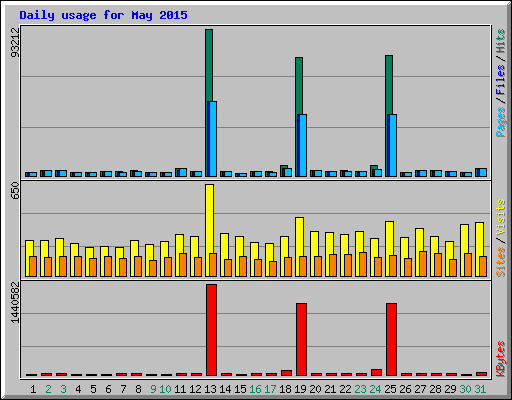Screen dimensions: 512x400
Task: Click the green Hits bar for day 25
Action: pyautogui.click(x=389, y=85)
